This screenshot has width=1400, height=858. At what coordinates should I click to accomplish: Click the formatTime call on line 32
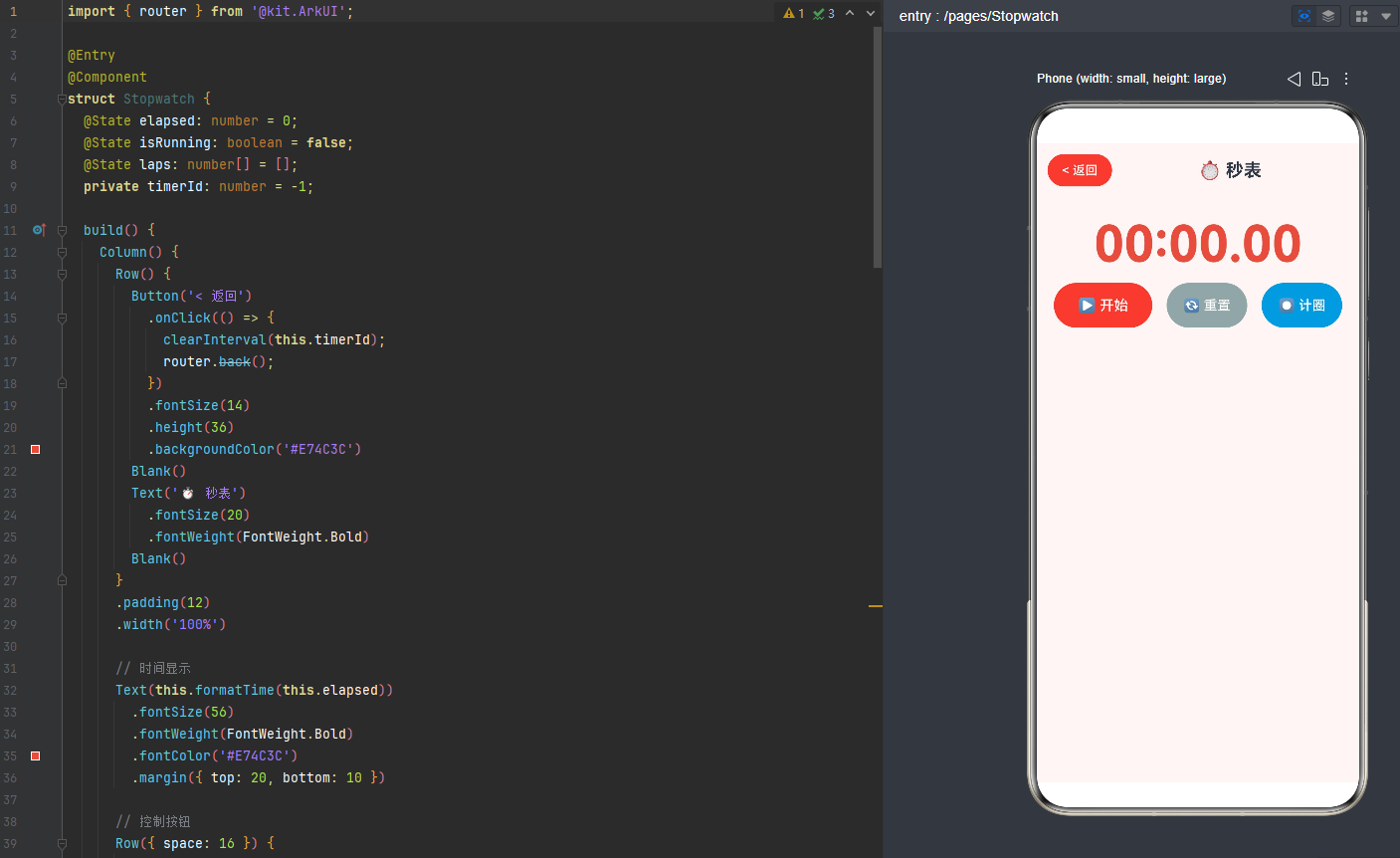click(235, 691)
